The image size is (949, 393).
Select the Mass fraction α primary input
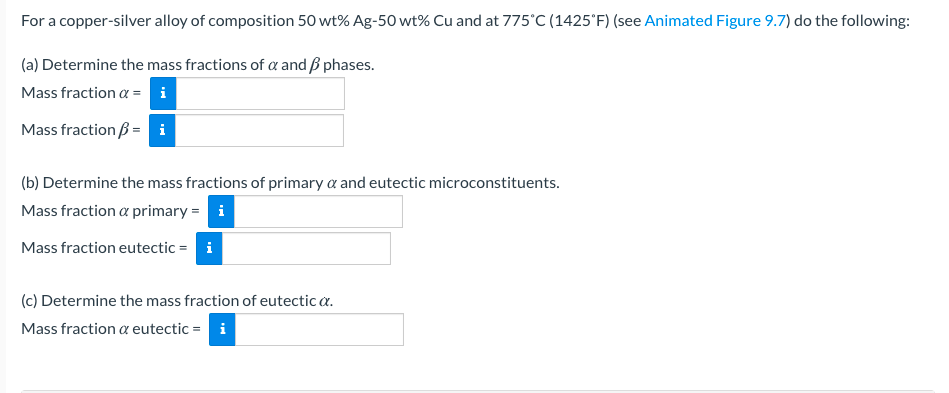tap(318, 211)
